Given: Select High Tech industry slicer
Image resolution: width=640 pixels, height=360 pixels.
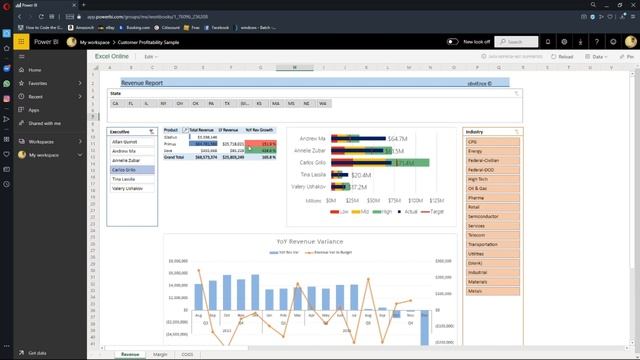Looking at the screenshot, I should pos(493,179).
